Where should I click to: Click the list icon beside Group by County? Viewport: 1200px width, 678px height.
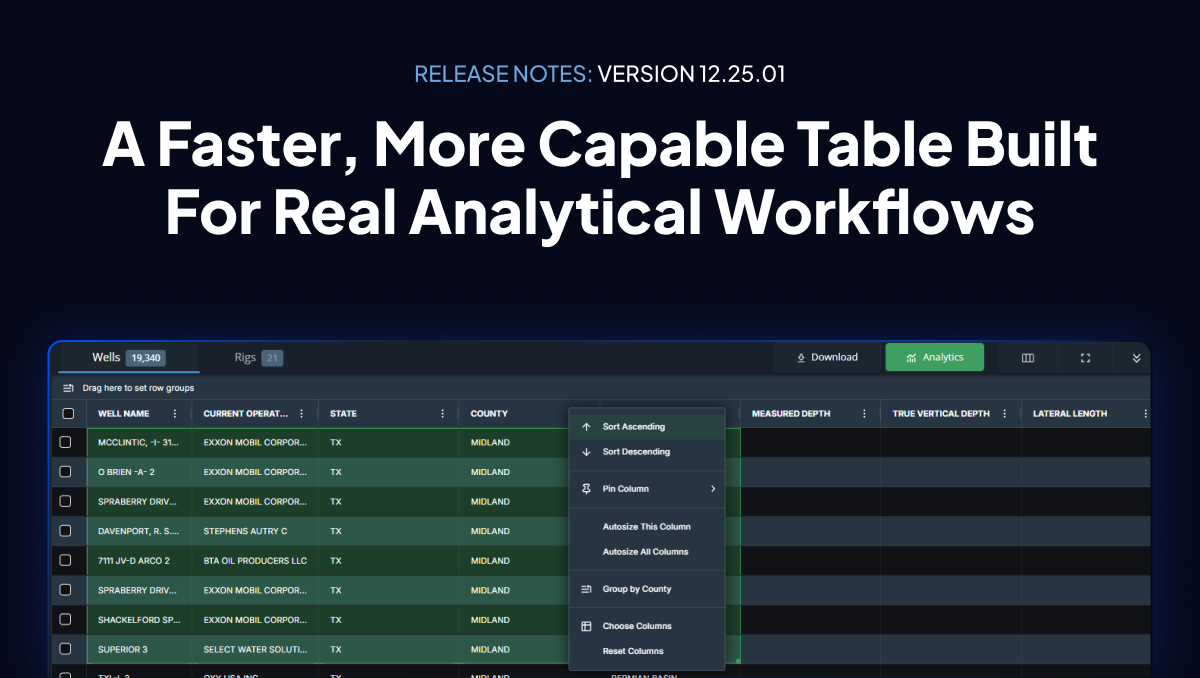coord(586,589)
